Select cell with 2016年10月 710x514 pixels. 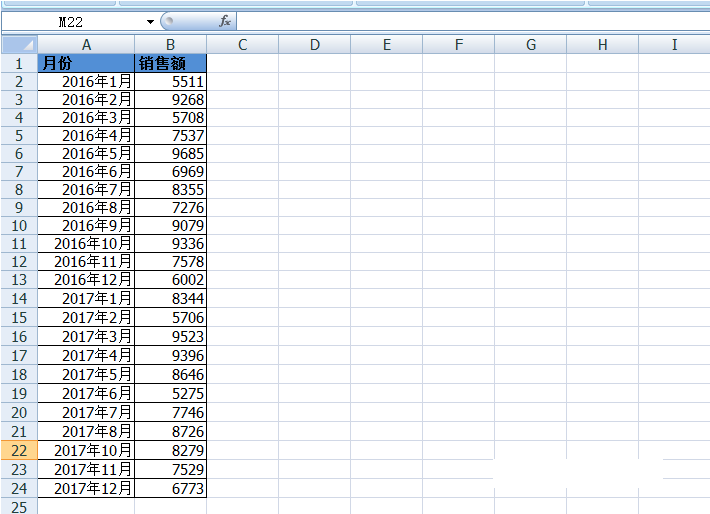pos(86,244)
